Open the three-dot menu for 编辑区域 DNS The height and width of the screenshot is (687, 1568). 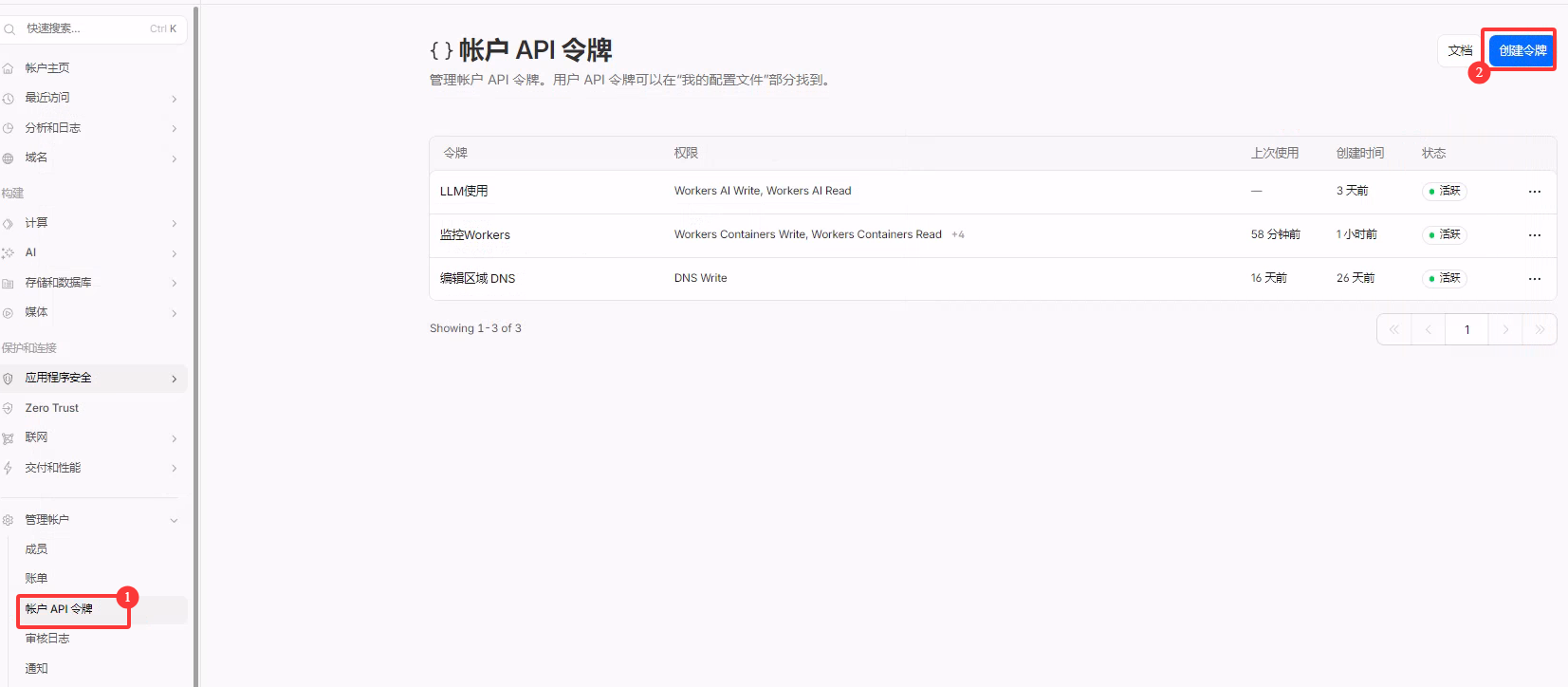point(1534,279)
